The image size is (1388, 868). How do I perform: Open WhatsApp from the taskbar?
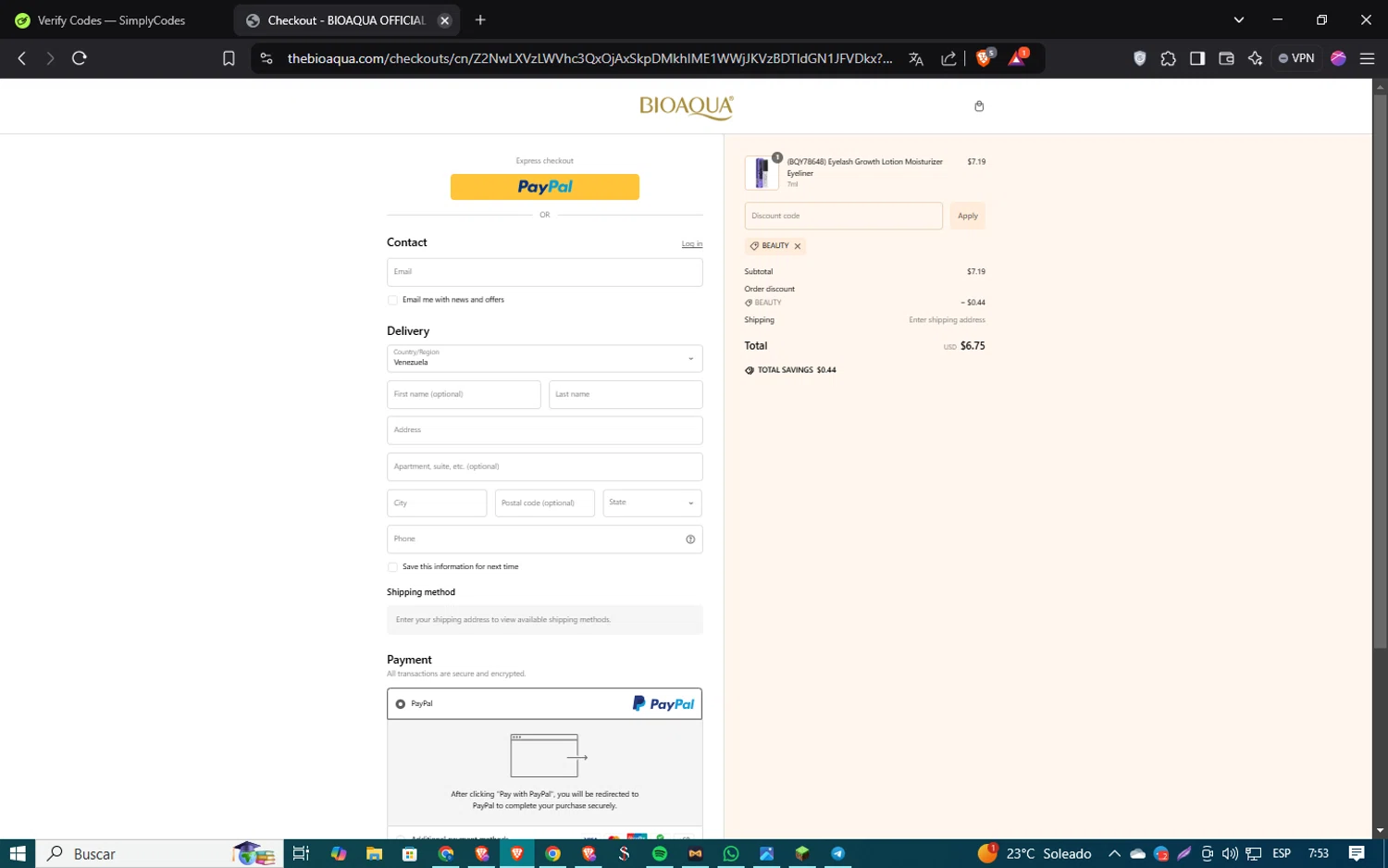click(x=731, y=853)
